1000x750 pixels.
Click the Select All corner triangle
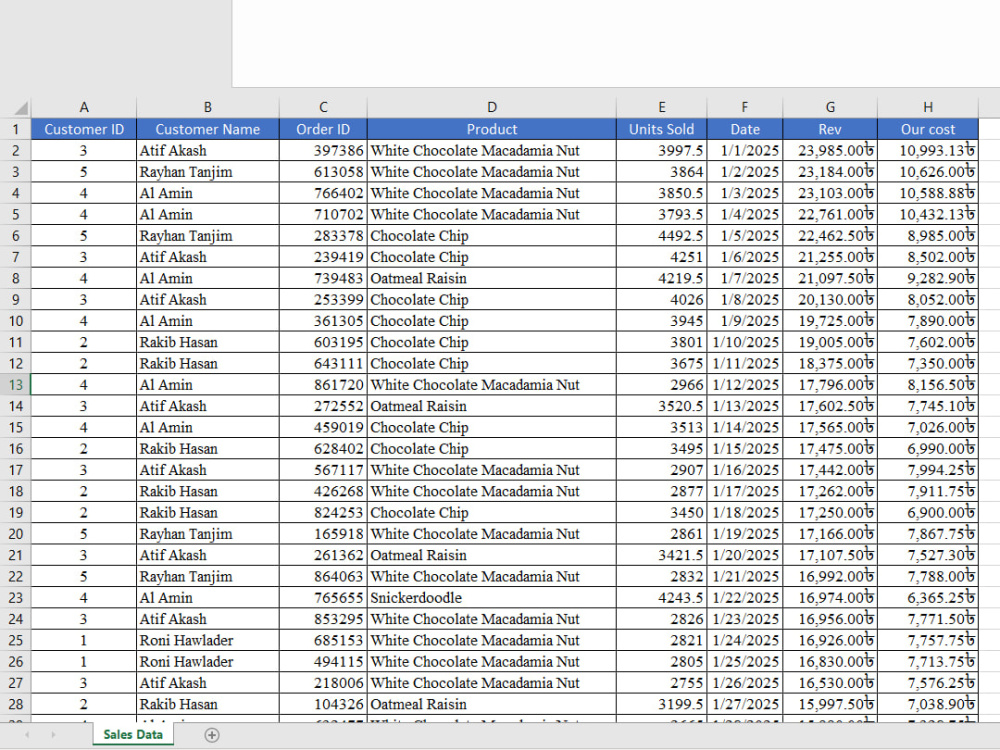pos(20,107)
